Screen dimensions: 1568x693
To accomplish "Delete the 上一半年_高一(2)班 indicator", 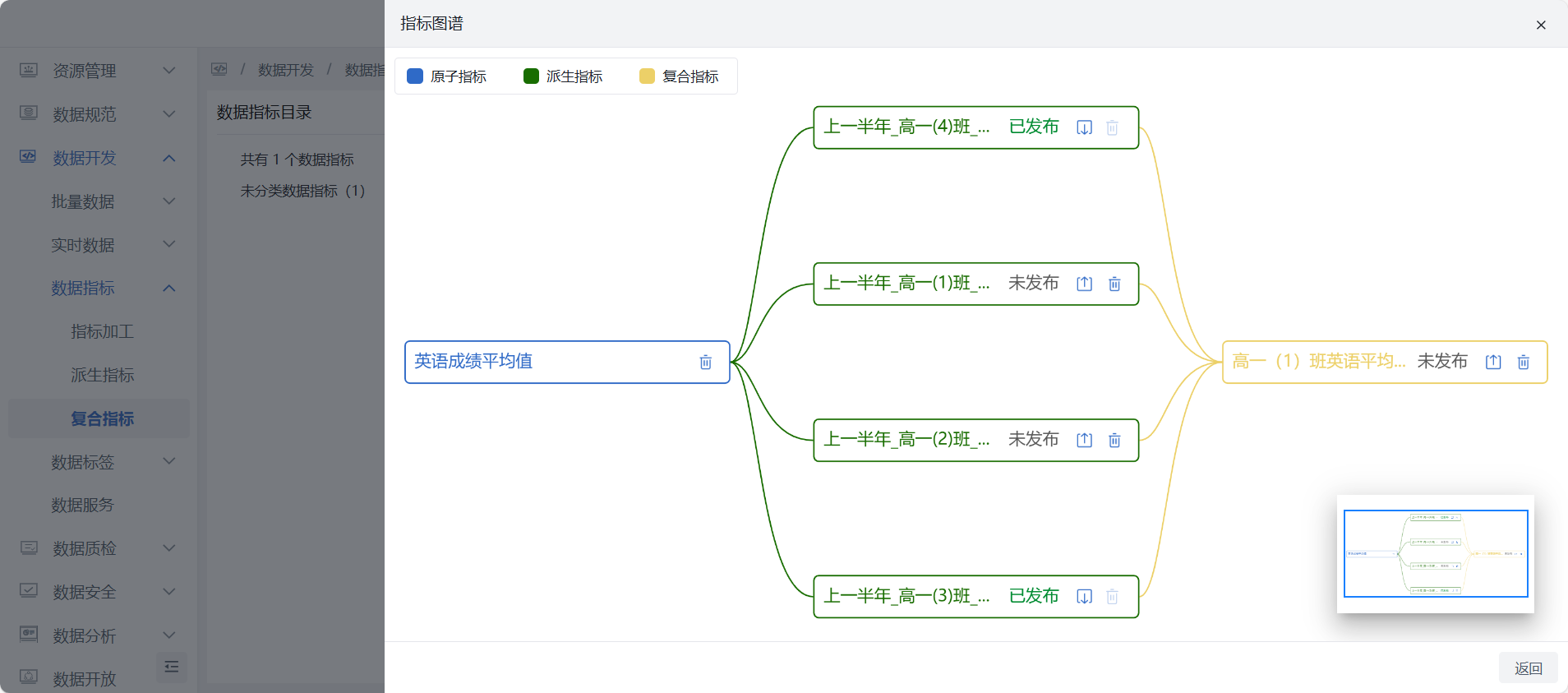I will coord(1114,440).
